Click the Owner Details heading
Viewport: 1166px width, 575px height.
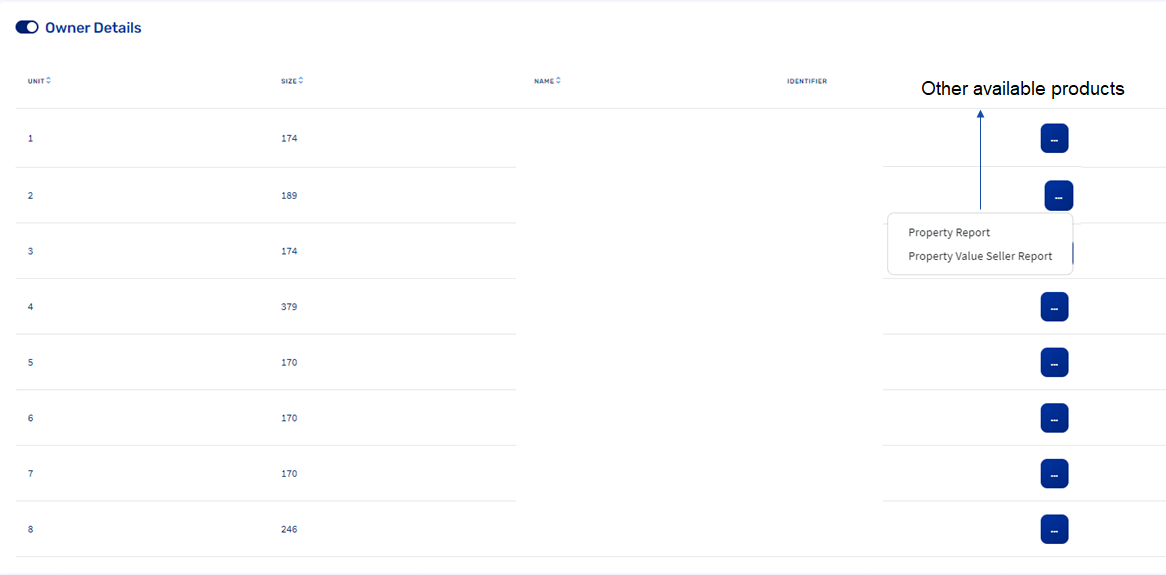93,28
